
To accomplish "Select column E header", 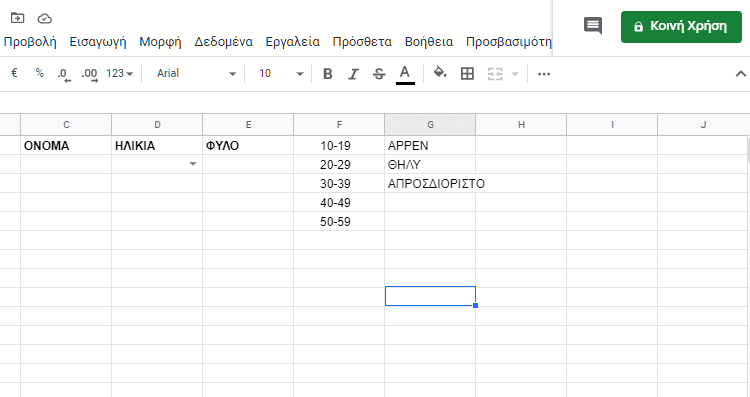I will [248, 125].
